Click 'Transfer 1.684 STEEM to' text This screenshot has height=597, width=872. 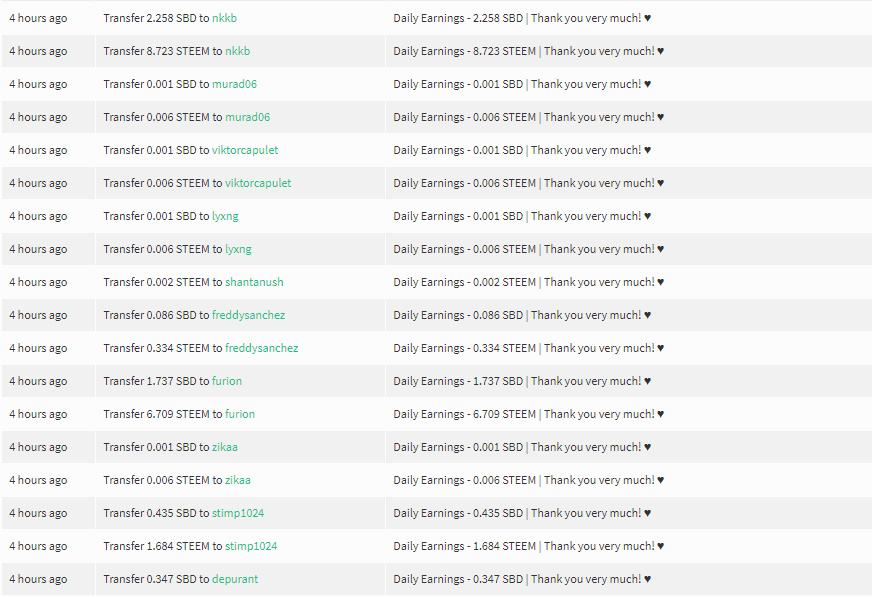[x=163, y=546]
